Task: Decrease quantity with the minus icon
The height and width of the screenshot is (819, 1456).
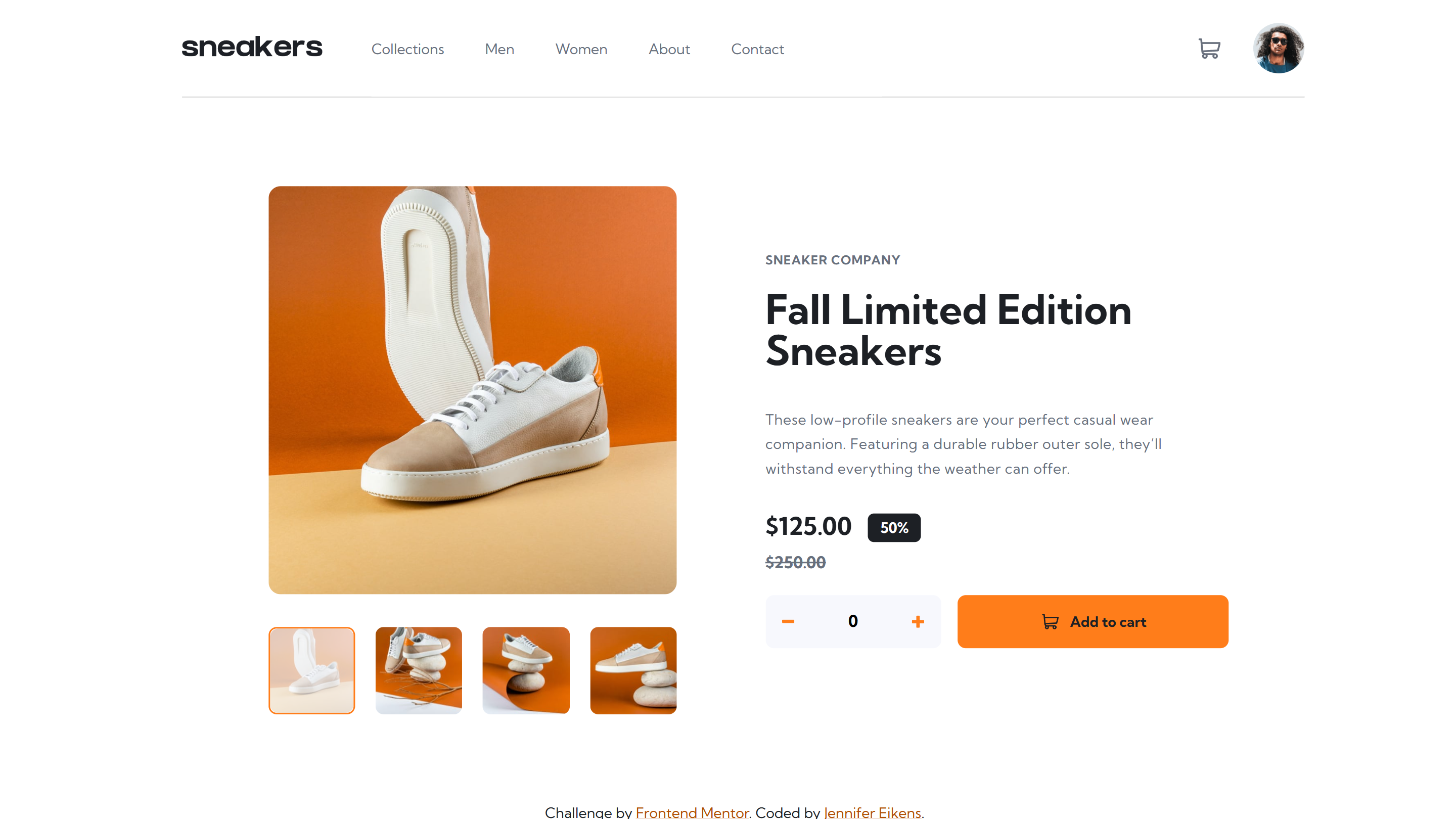Action: [x=788, y=621]
